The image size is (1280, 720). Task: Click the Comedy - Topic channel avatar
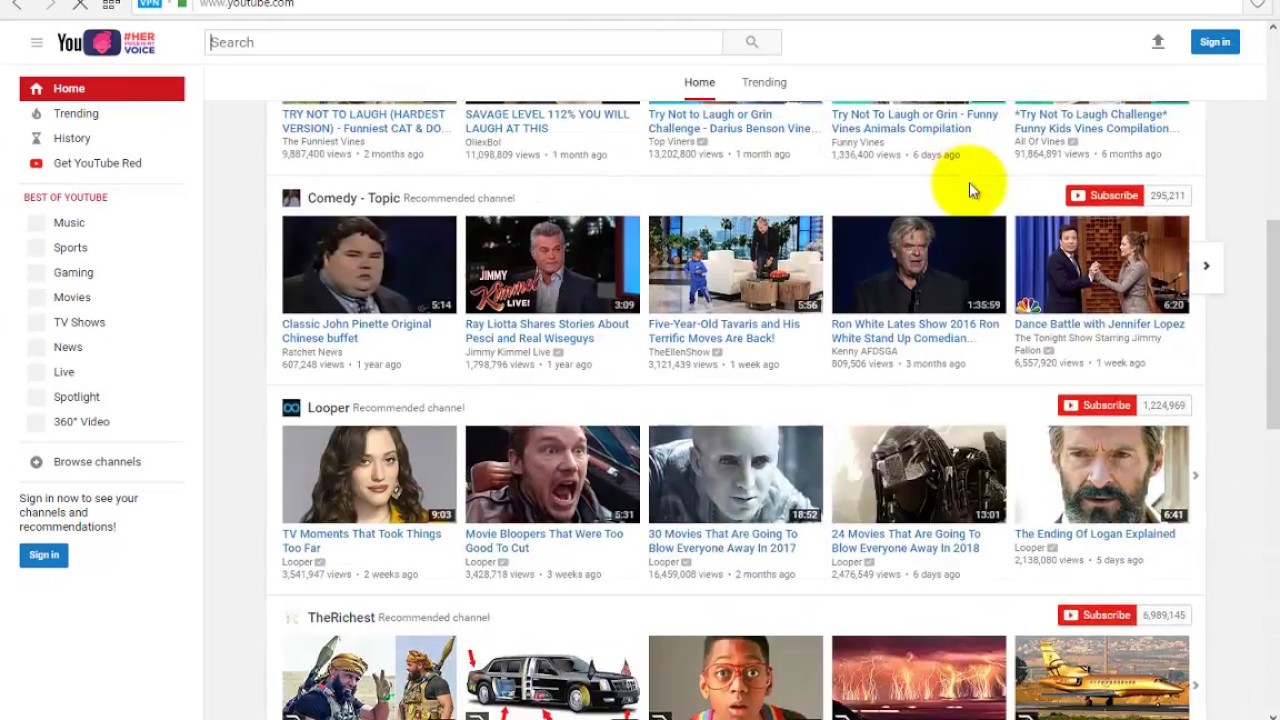[291, 198]
